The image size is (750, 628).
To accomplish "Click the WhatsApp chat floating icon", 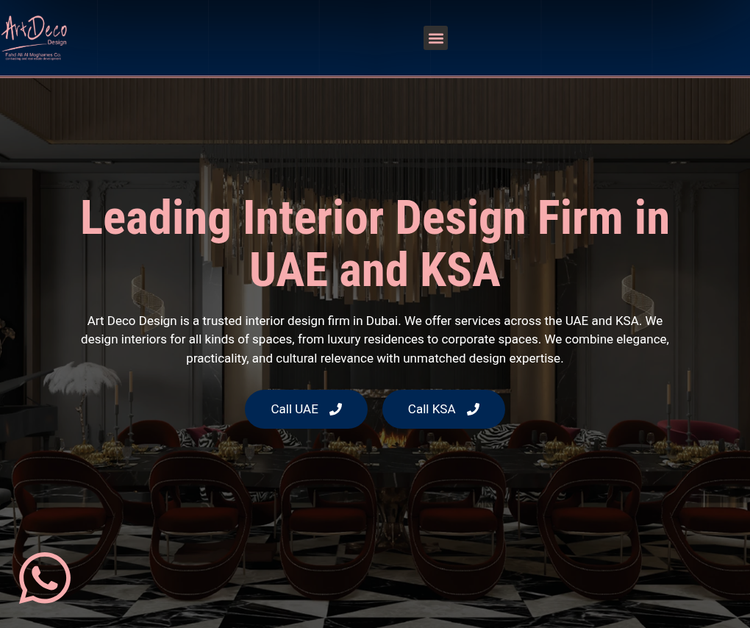I will point(44,578).
